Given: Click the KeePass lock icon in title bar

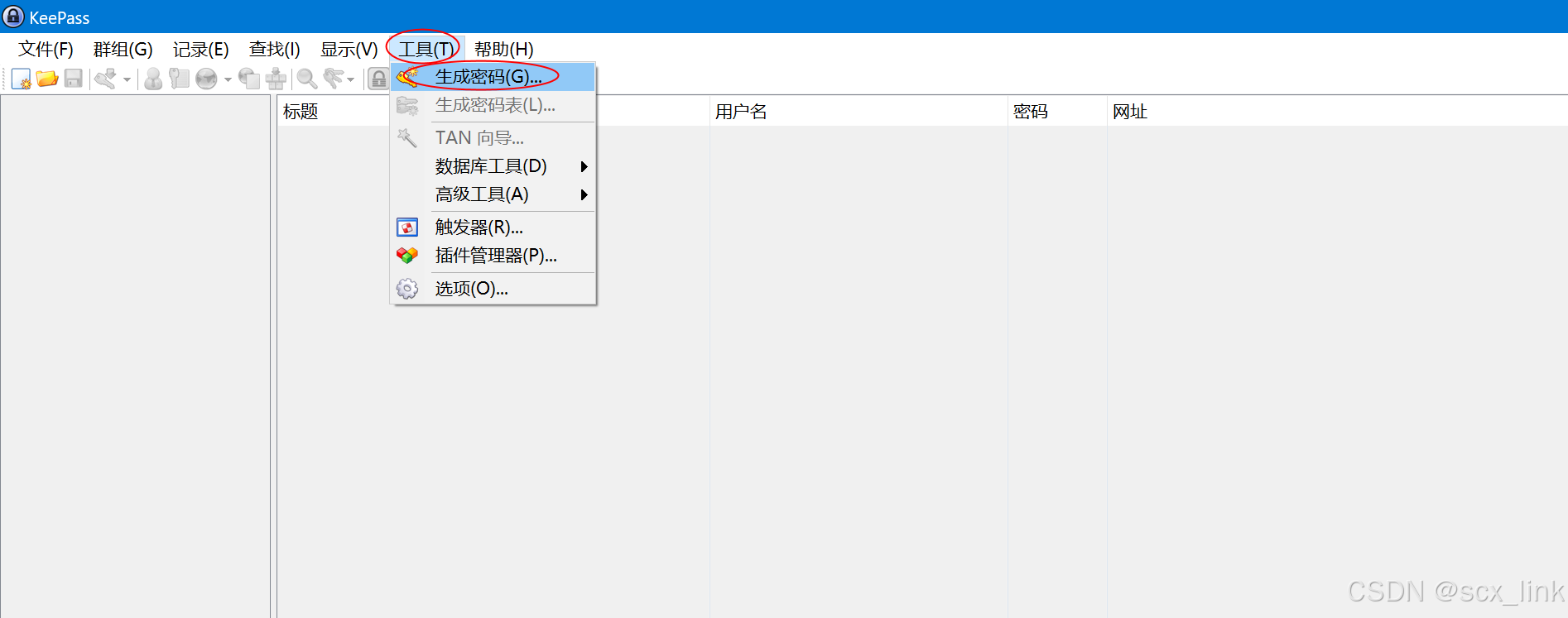Looking at the screenshot, I should point(13,17).
